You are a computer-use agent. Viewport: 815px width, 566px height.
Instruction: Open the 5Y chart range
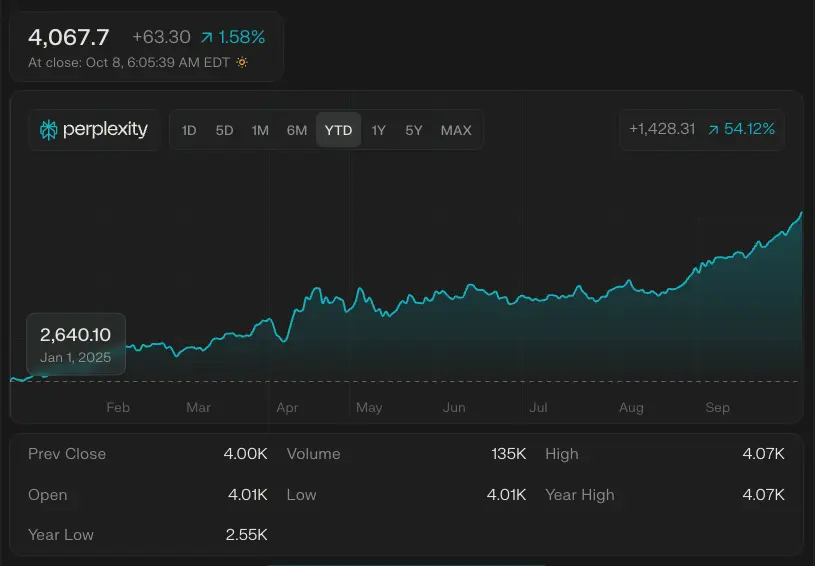tap(414, 130)
